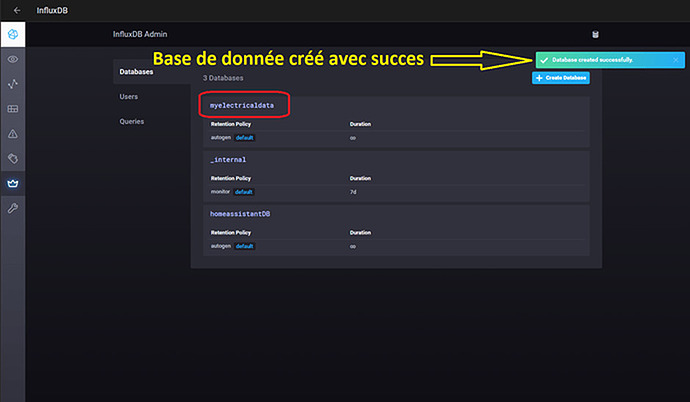690x402 pixels.
Task: Click the Create Database button
Action: 561,78
